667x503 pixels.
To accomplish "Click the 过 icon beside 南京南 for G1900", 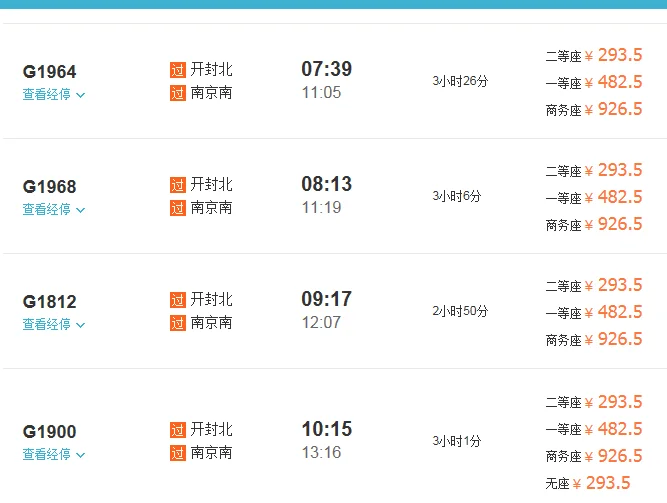I will [178, 453].
